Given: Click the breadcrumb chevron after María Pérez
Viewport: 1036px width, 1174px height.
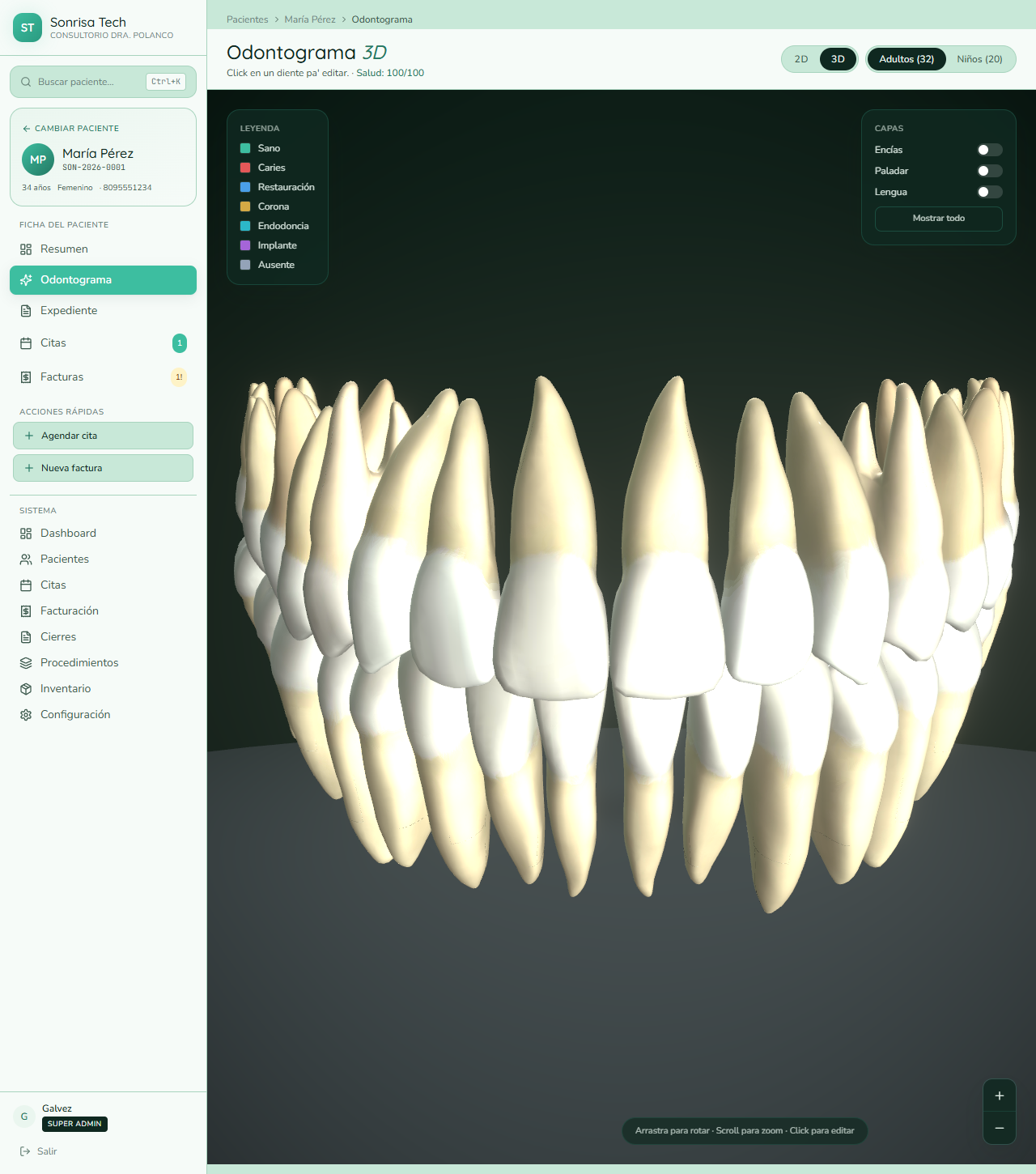Looking at the screenshot, I should tap(344, 19).
